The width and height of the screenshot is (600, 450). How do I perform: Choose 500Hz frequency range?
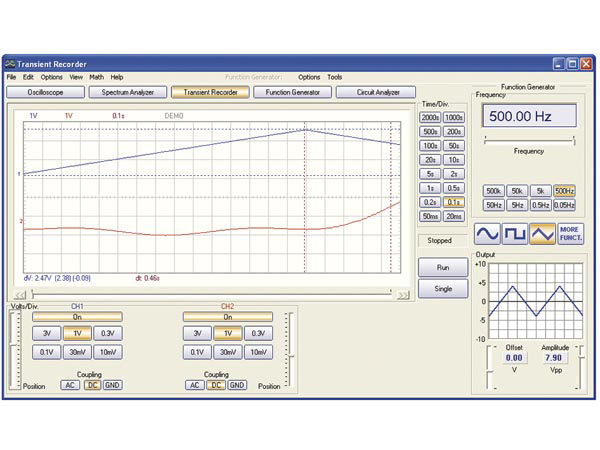click(x=564, y=191)
